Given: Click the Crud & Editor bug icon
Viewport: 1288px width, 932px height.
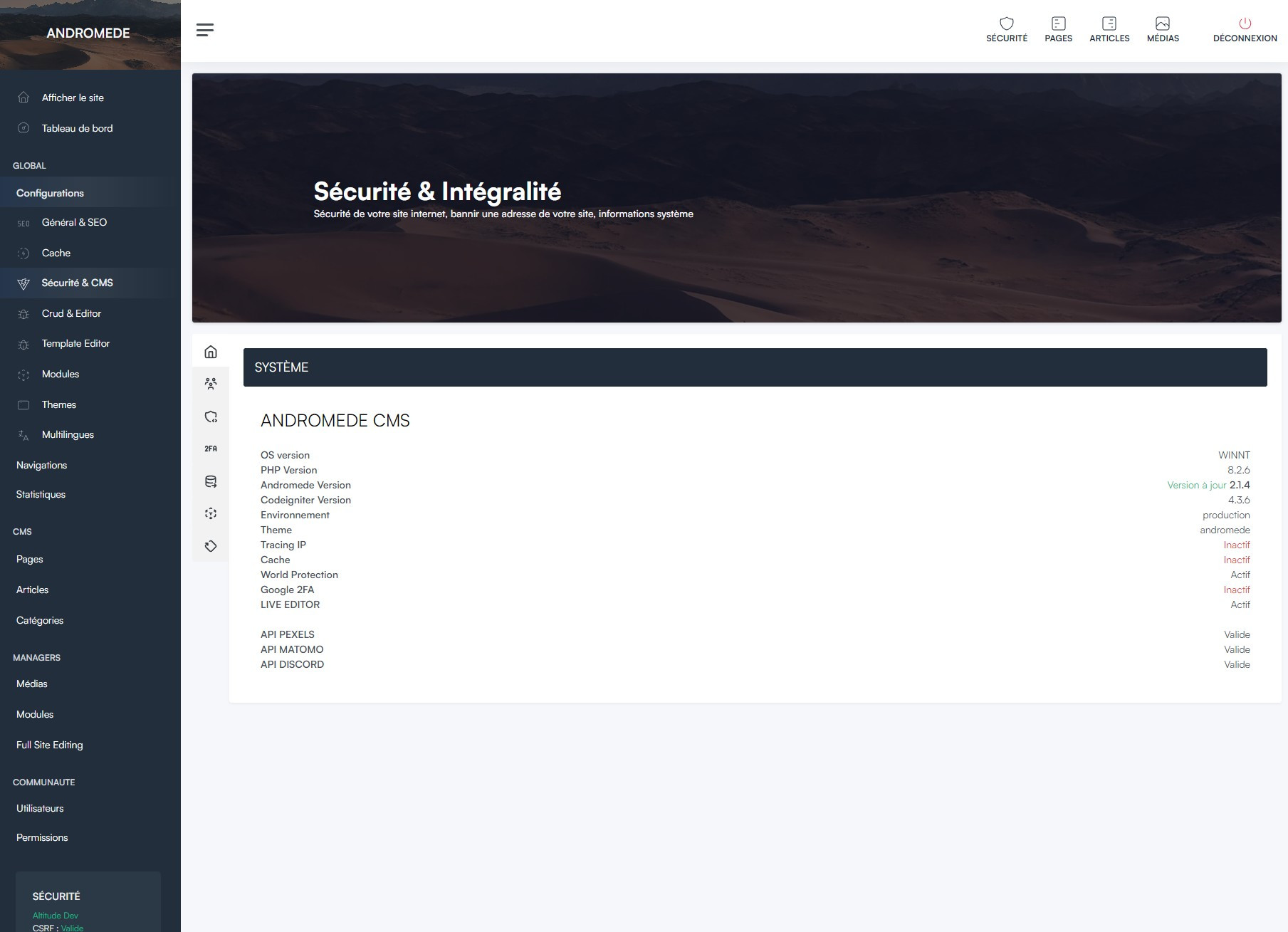Looking at the screenshot, I should click(23, 314).
